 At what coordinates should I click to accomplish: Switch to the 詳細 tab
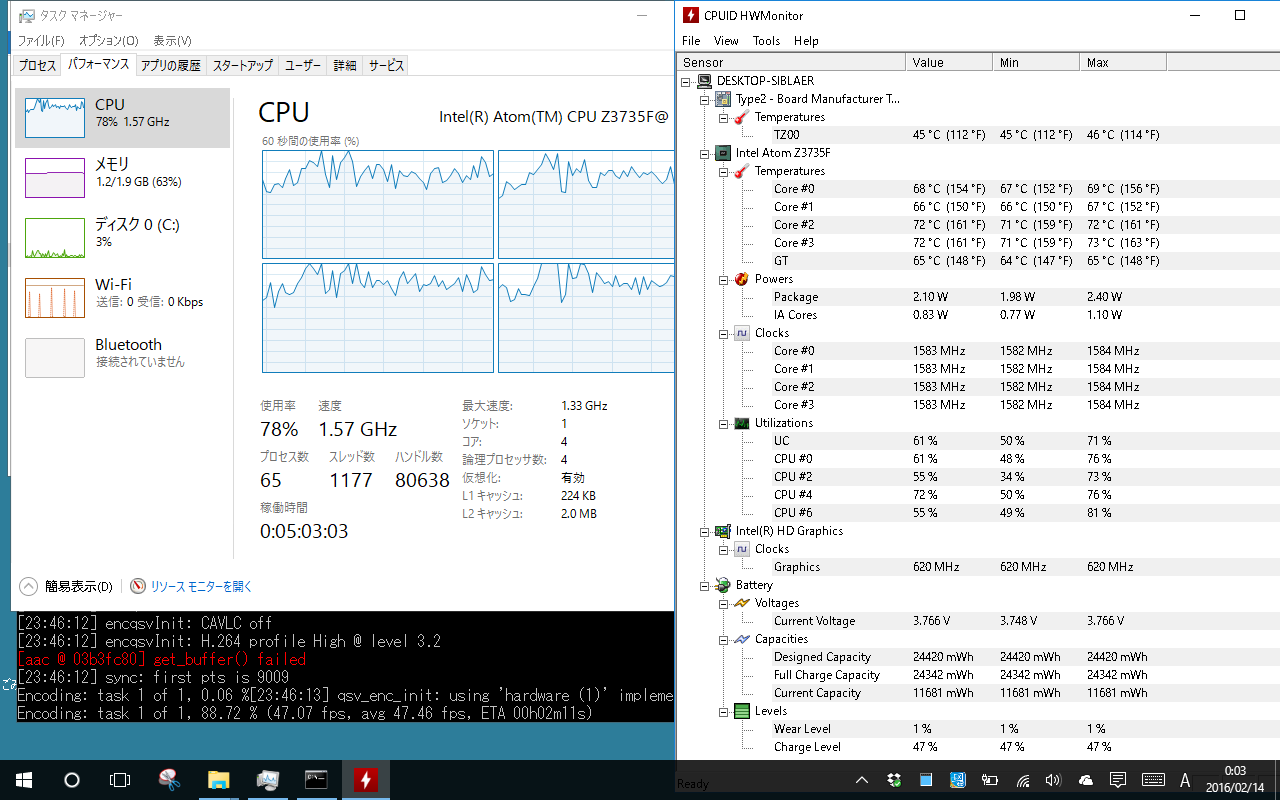click(x=345, y=65)
